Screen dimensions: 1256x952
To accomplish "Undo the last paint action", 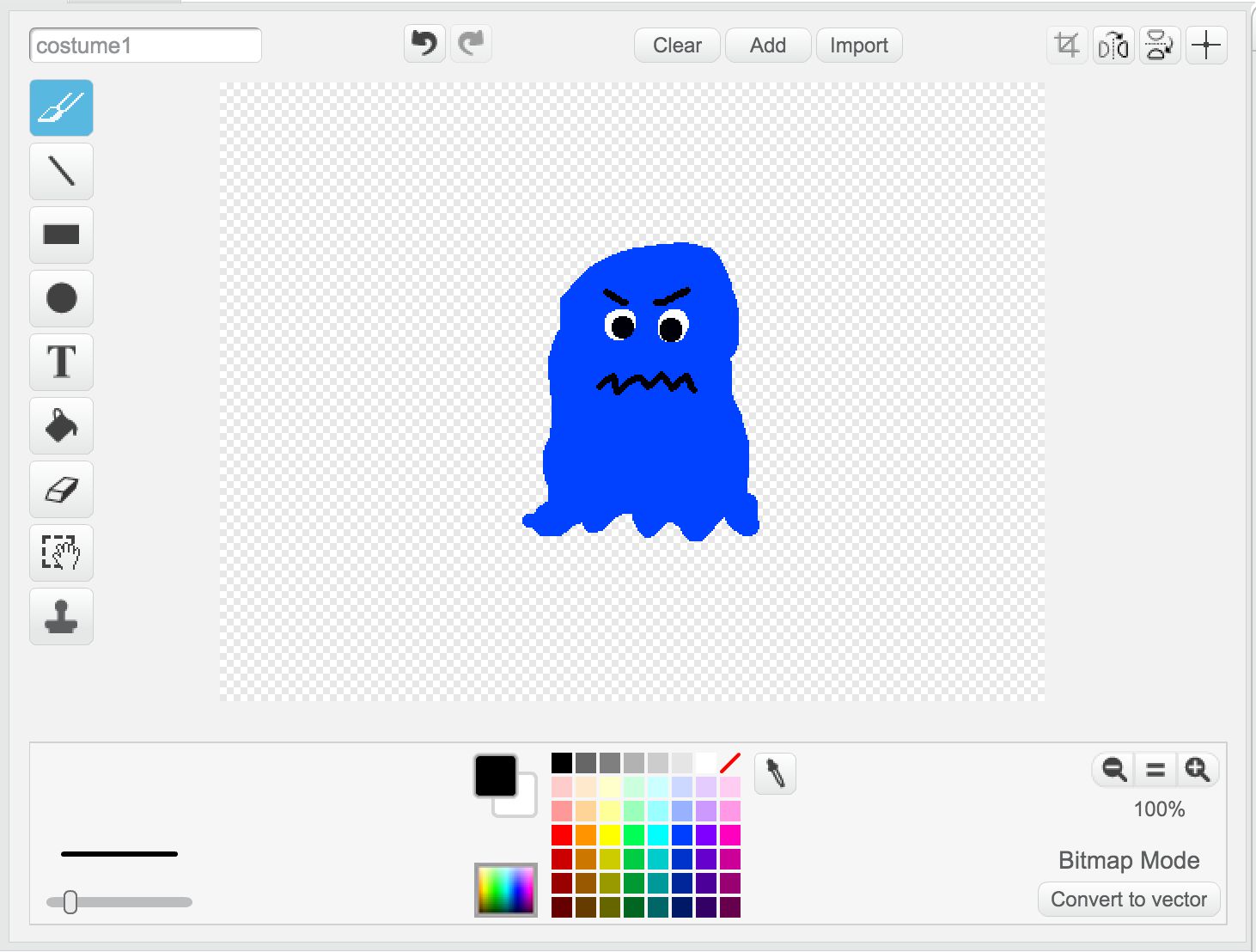I will tap(424, 43).
